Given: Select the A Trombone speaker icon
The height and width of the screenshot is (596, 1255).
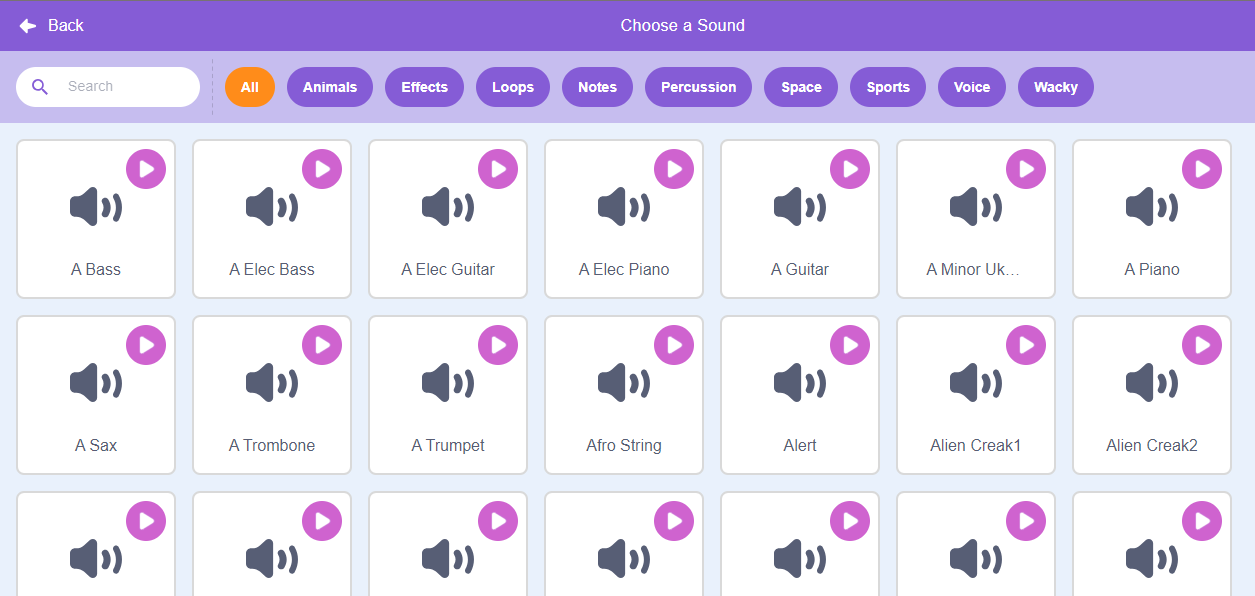Looking at the screenshot, I should pyautogui.click(x=271, y=384).
